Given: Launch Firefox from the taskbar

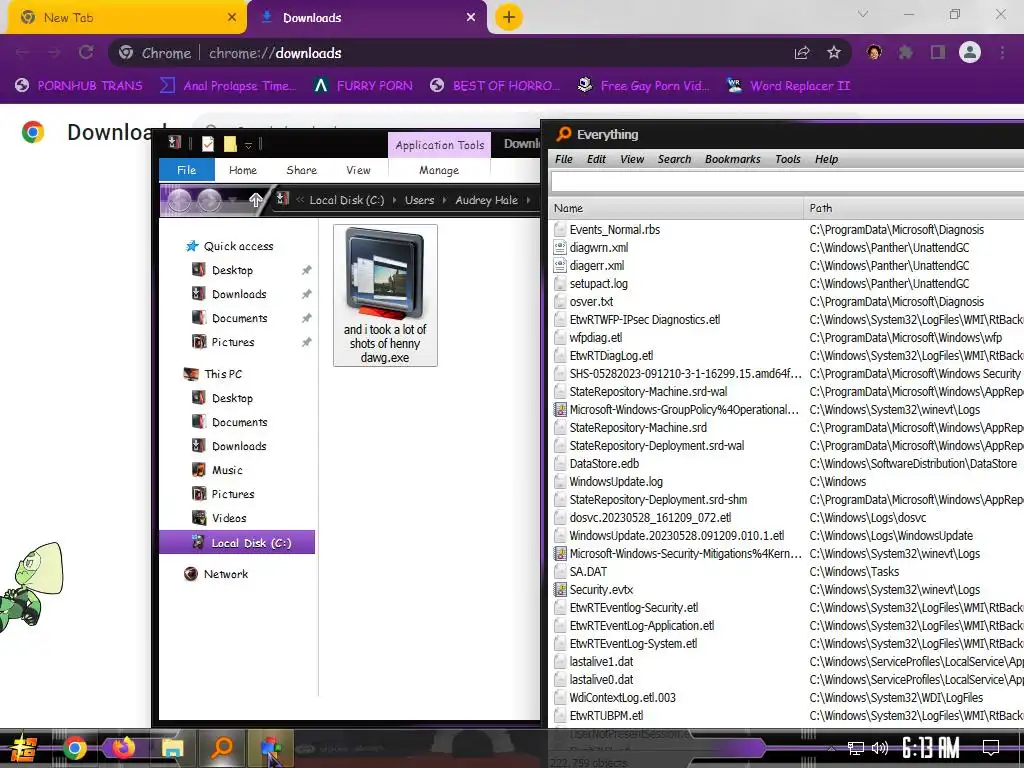Looking at the screenshot, I should tap(123, 748).
